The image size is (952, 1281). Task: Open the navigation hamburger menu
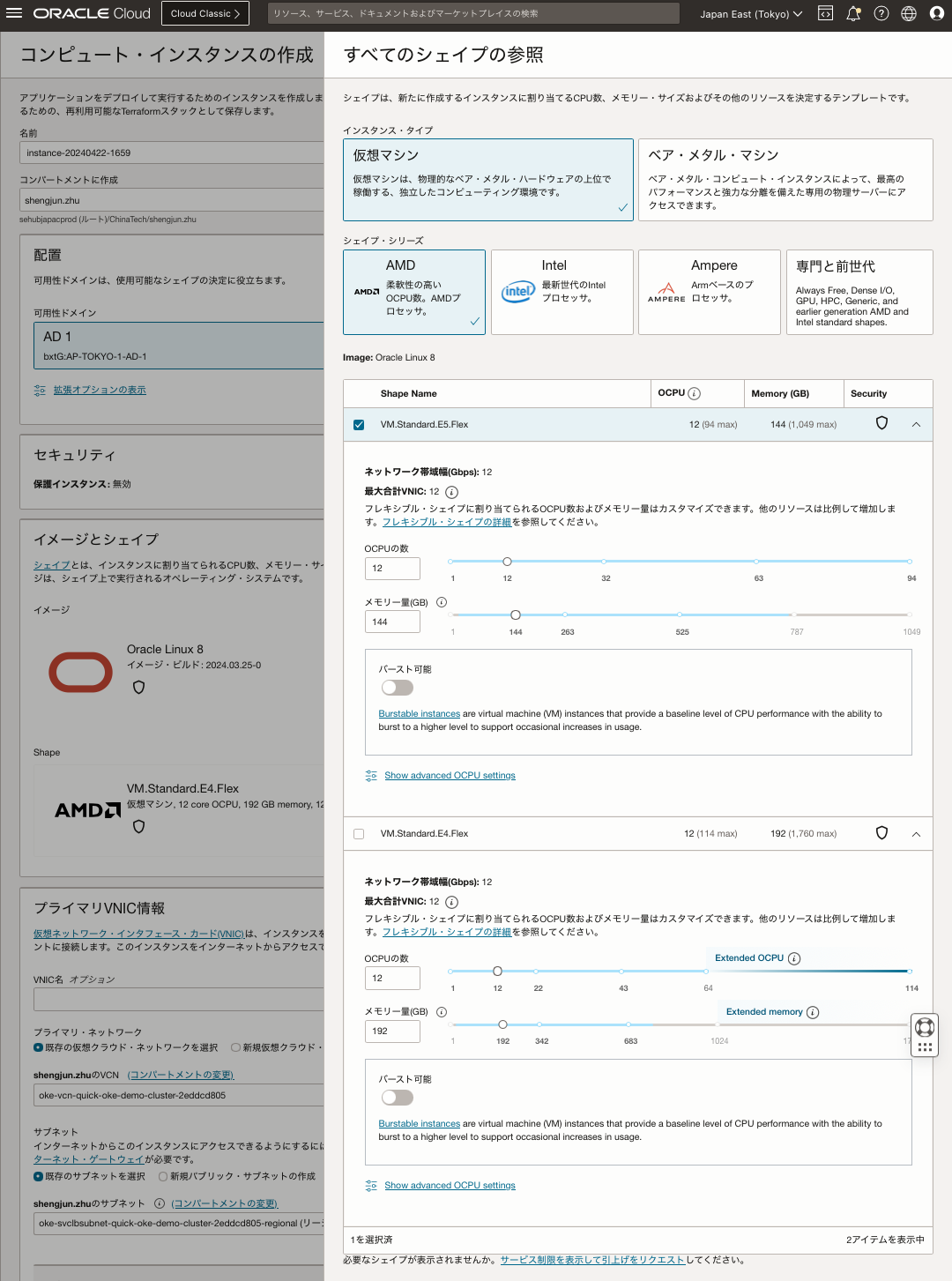(13, 13)
